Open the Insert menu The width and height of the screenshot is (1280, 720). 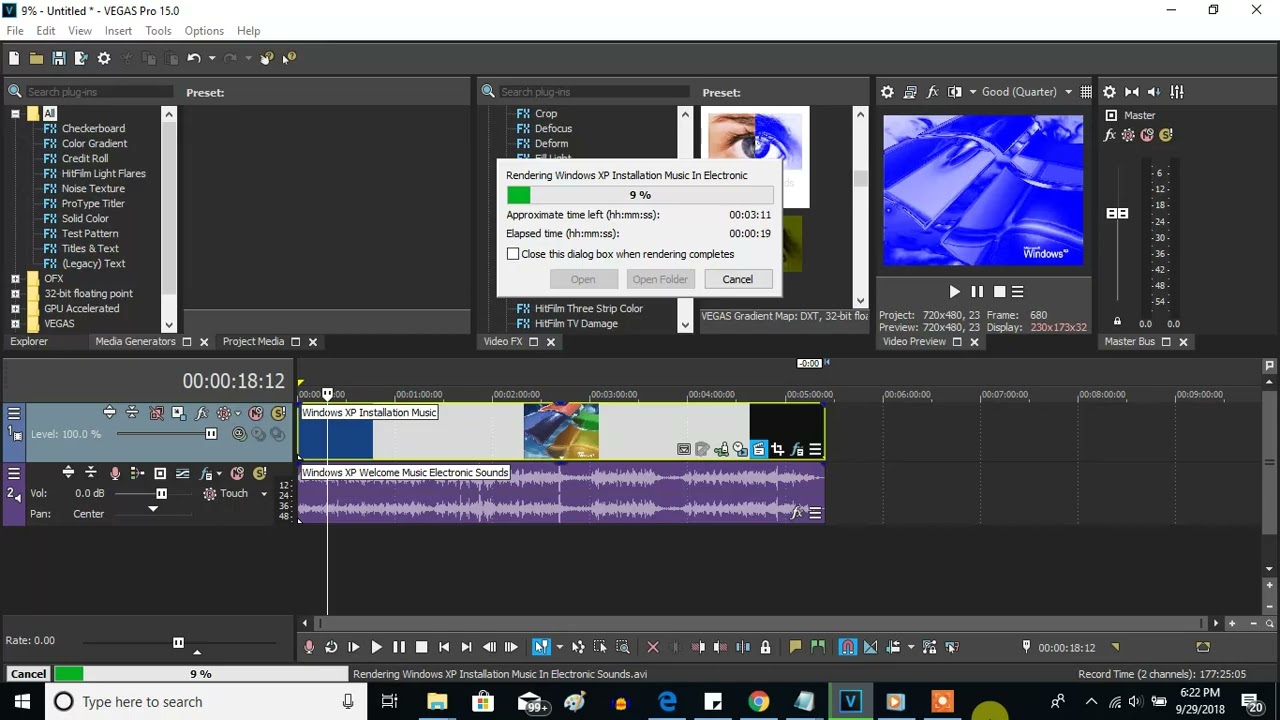click(x=118, y=31)
